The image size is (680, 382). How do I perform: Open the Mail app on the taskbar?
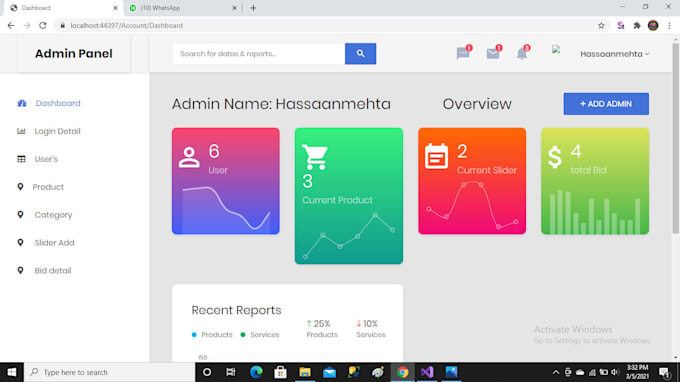[329, 372]
